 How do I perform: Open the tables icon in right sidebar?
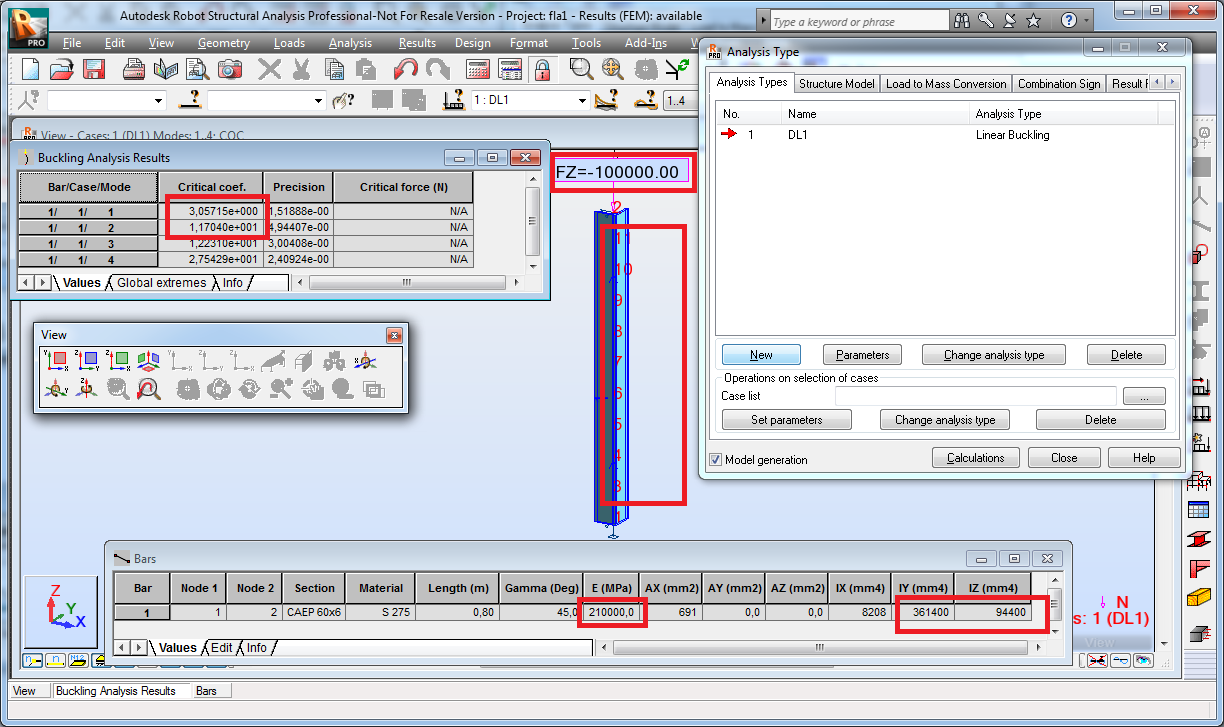pos(1198,510)
